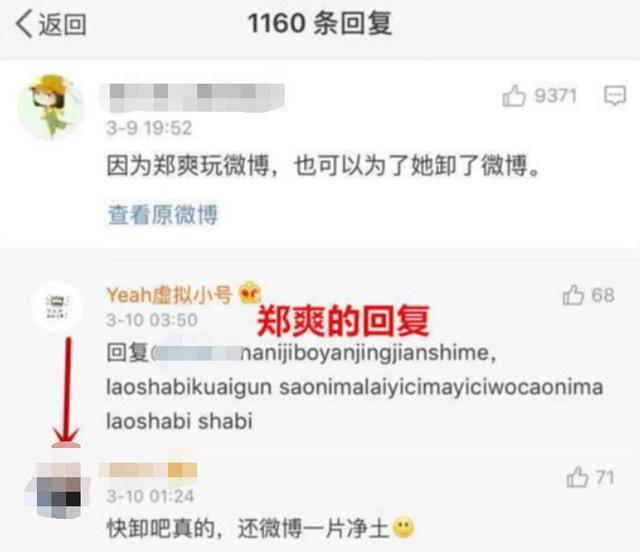This screenshot has height=552, width=640.
Task: Tap the smiley emoji ending the bottom reply
Action: [x=403, y=528]
